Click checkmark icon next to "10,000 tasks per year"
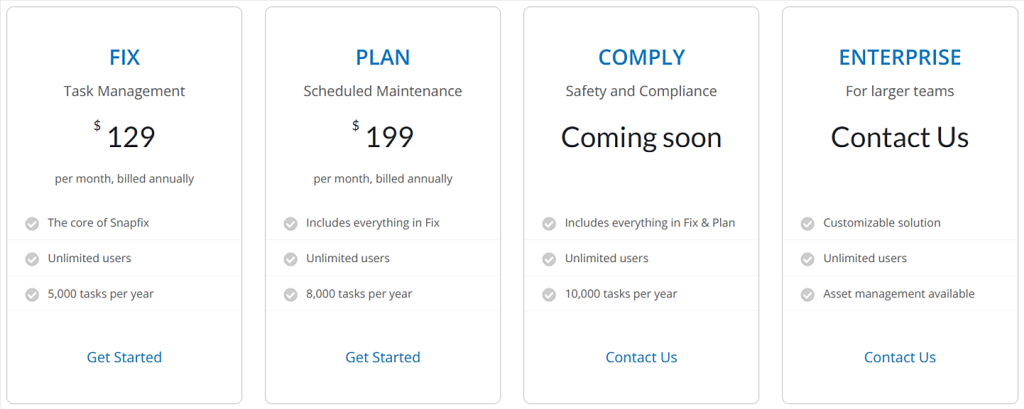This screenshot has height=409, width=1024. (549, 294)
